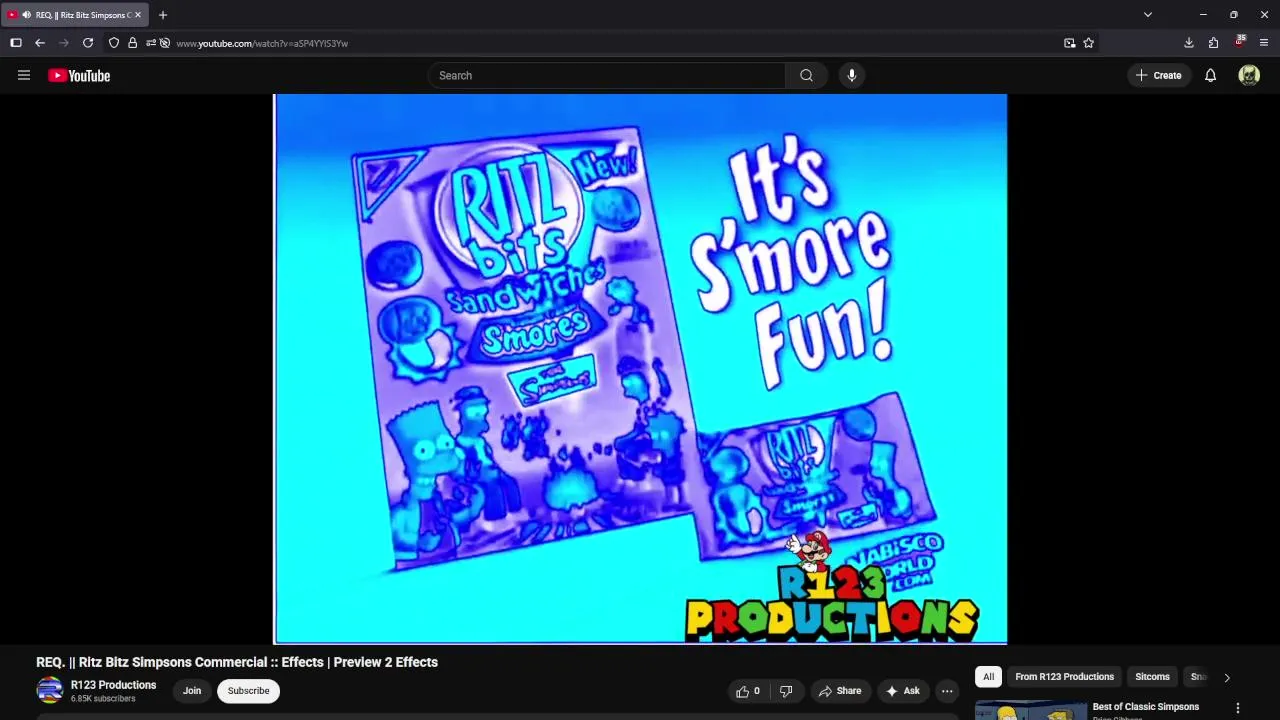Toggle the browser sidebar icon
1280x720 pixels.
(x=16, y=43)
